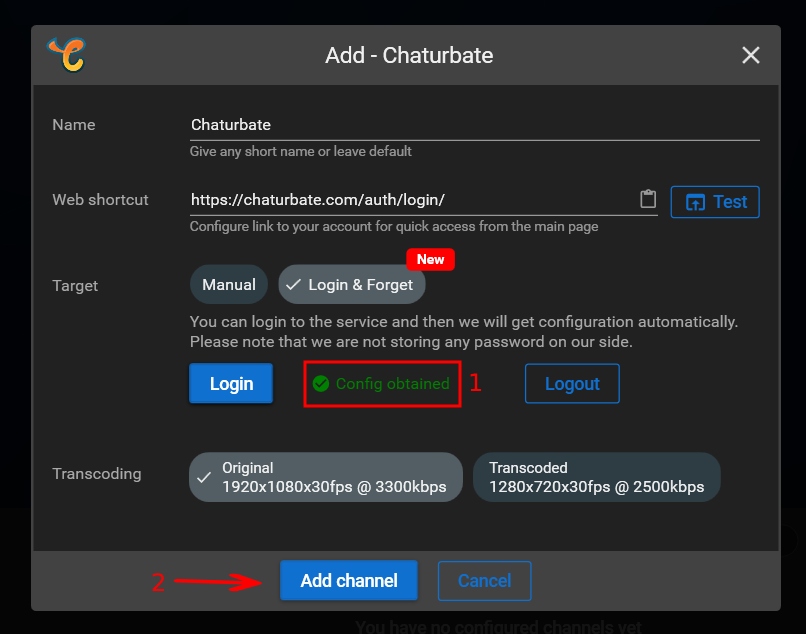The image size is (806, 634).
Task: Switch to Transcoded 1280x720 option
Action: (x=596, y=477)
